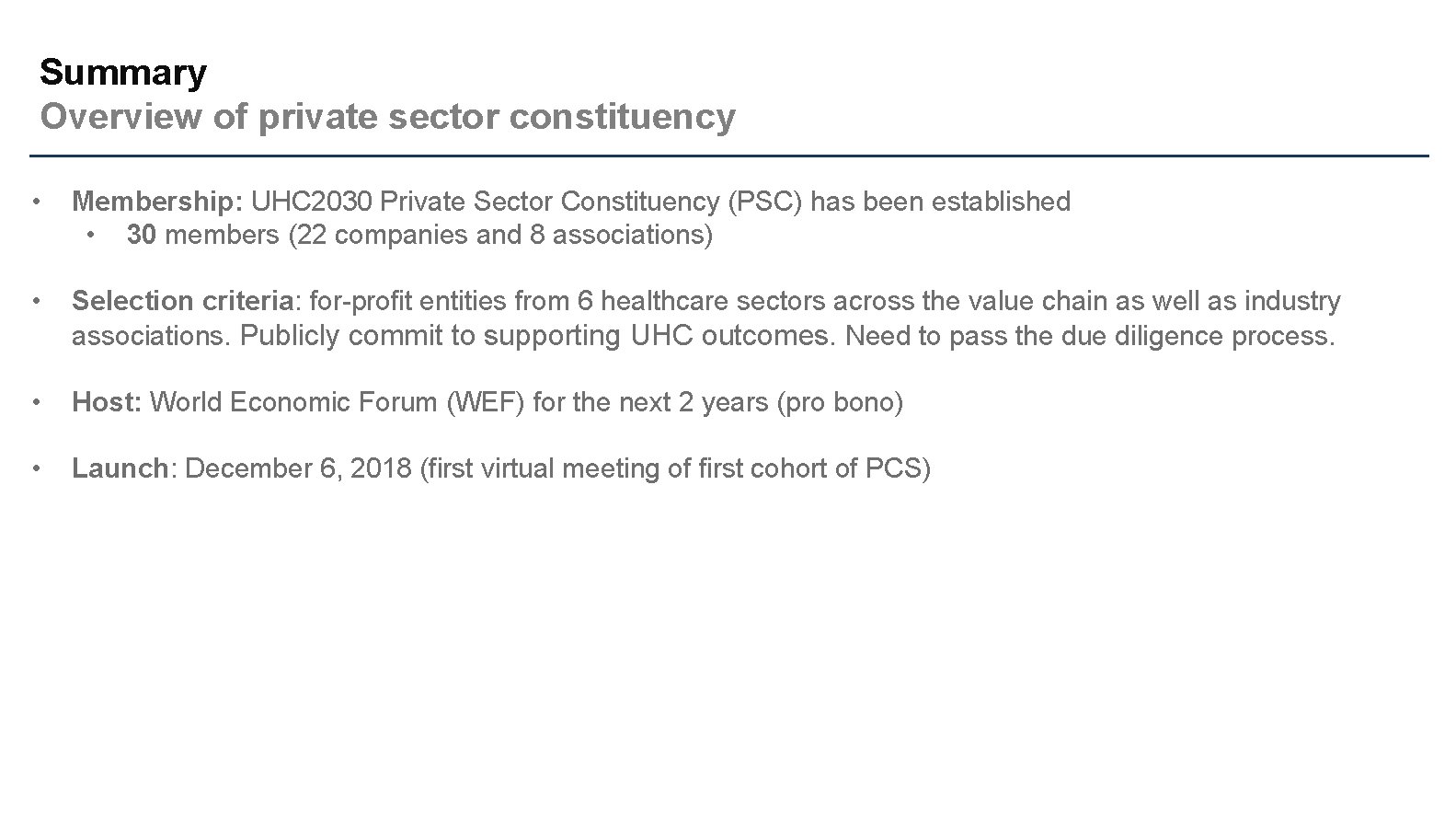Click the bold "Host:" label
1456x820 pixels.
click(107, 402)
